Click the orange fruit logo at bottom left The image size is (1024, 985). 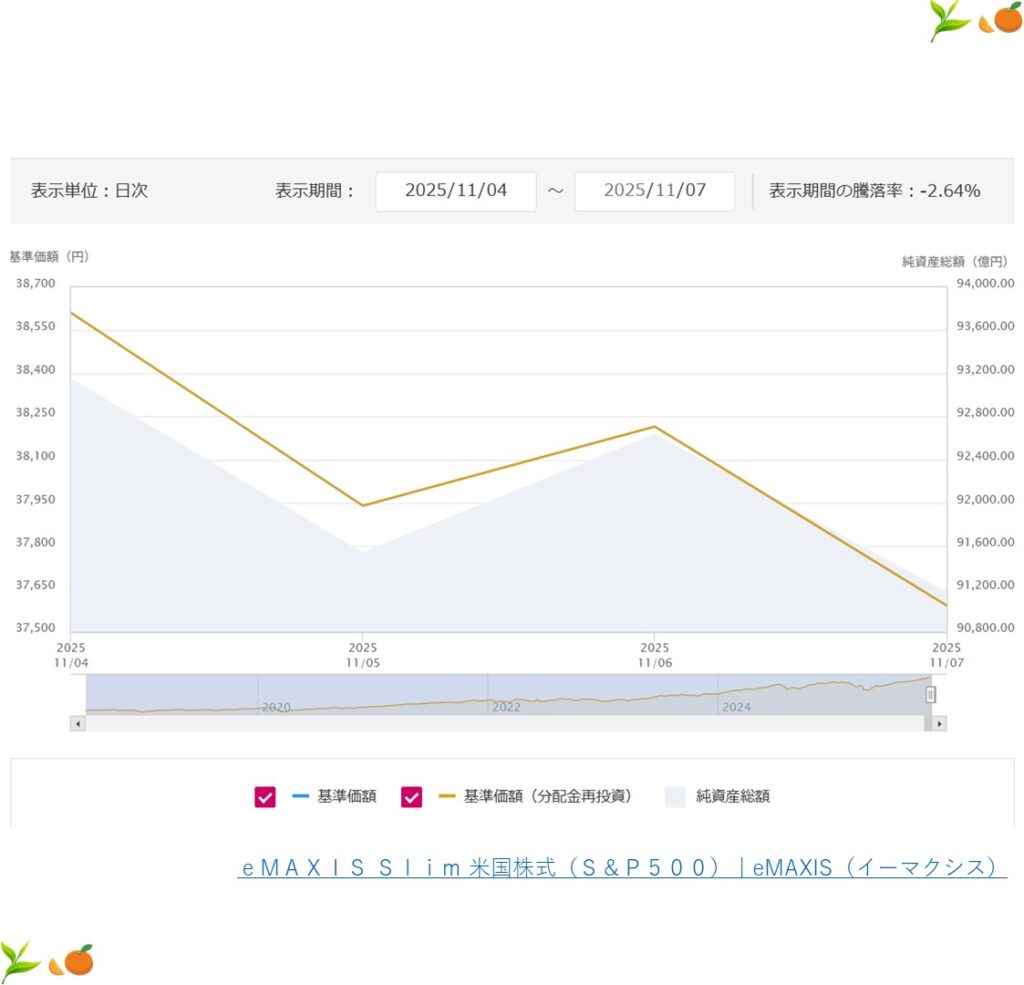point(73,961)
